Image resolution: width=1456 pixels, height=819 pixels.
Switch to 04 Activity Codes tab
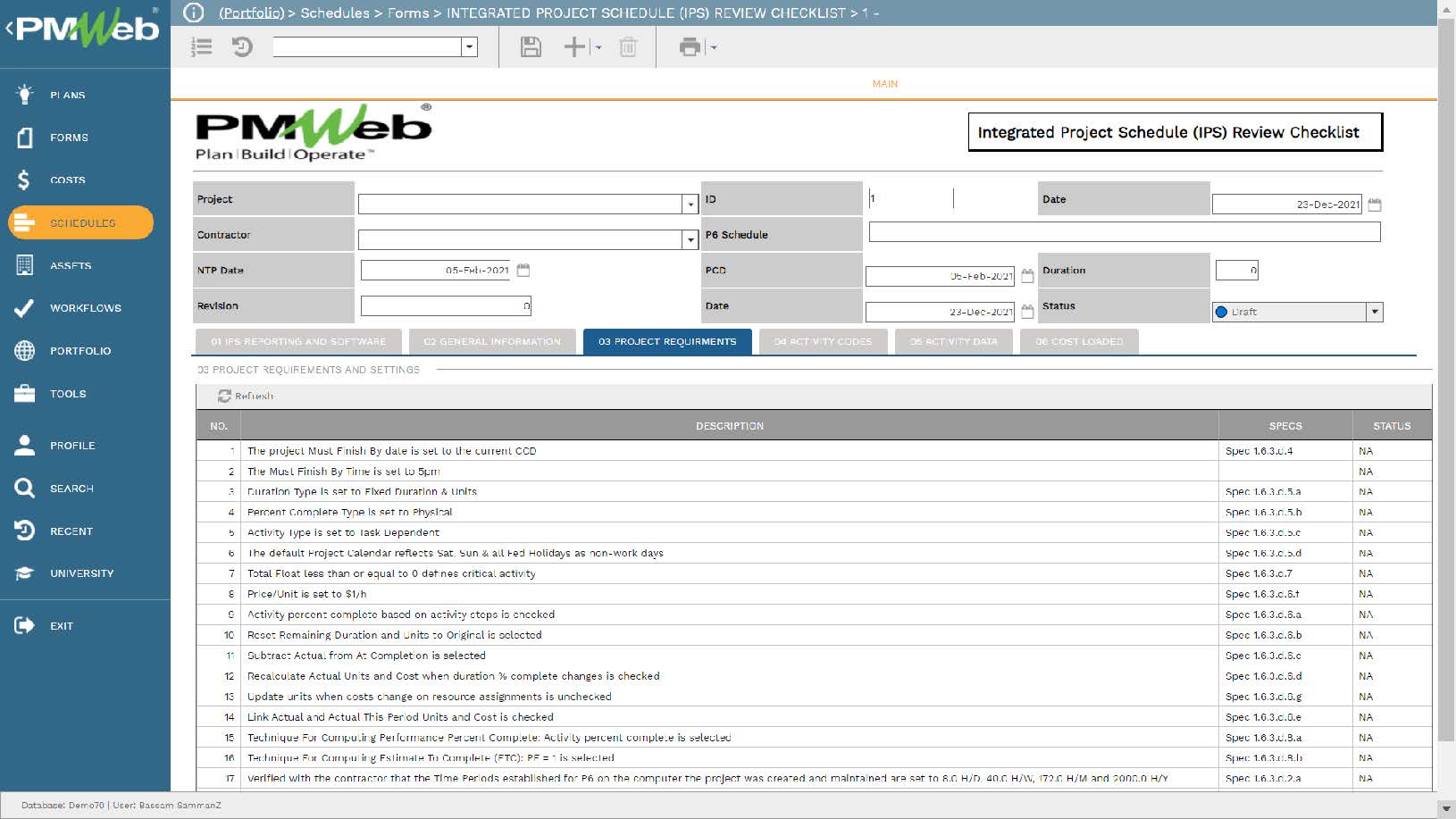(x=823, y=341)
